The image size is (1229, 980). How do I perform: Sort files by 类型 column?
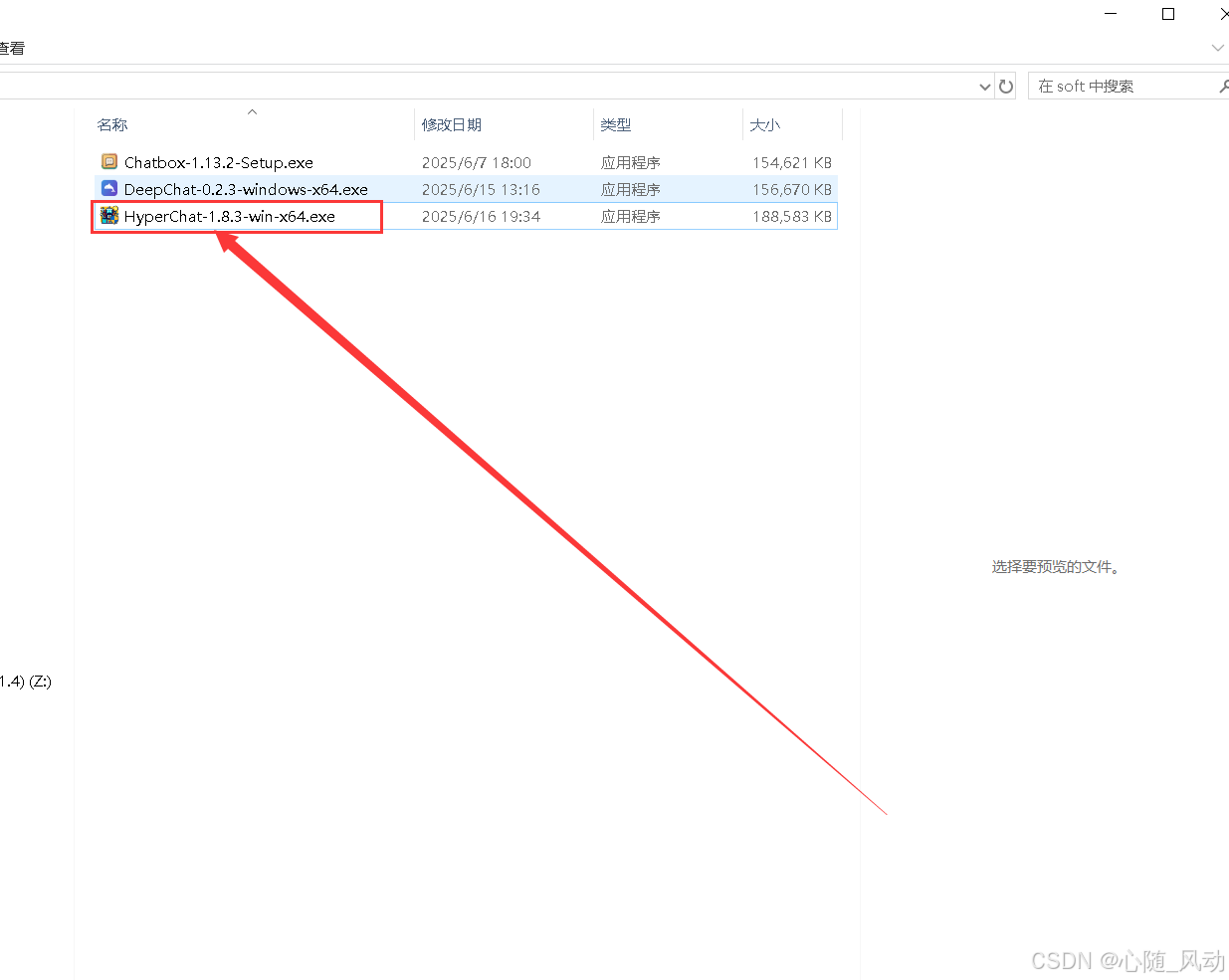616,124
